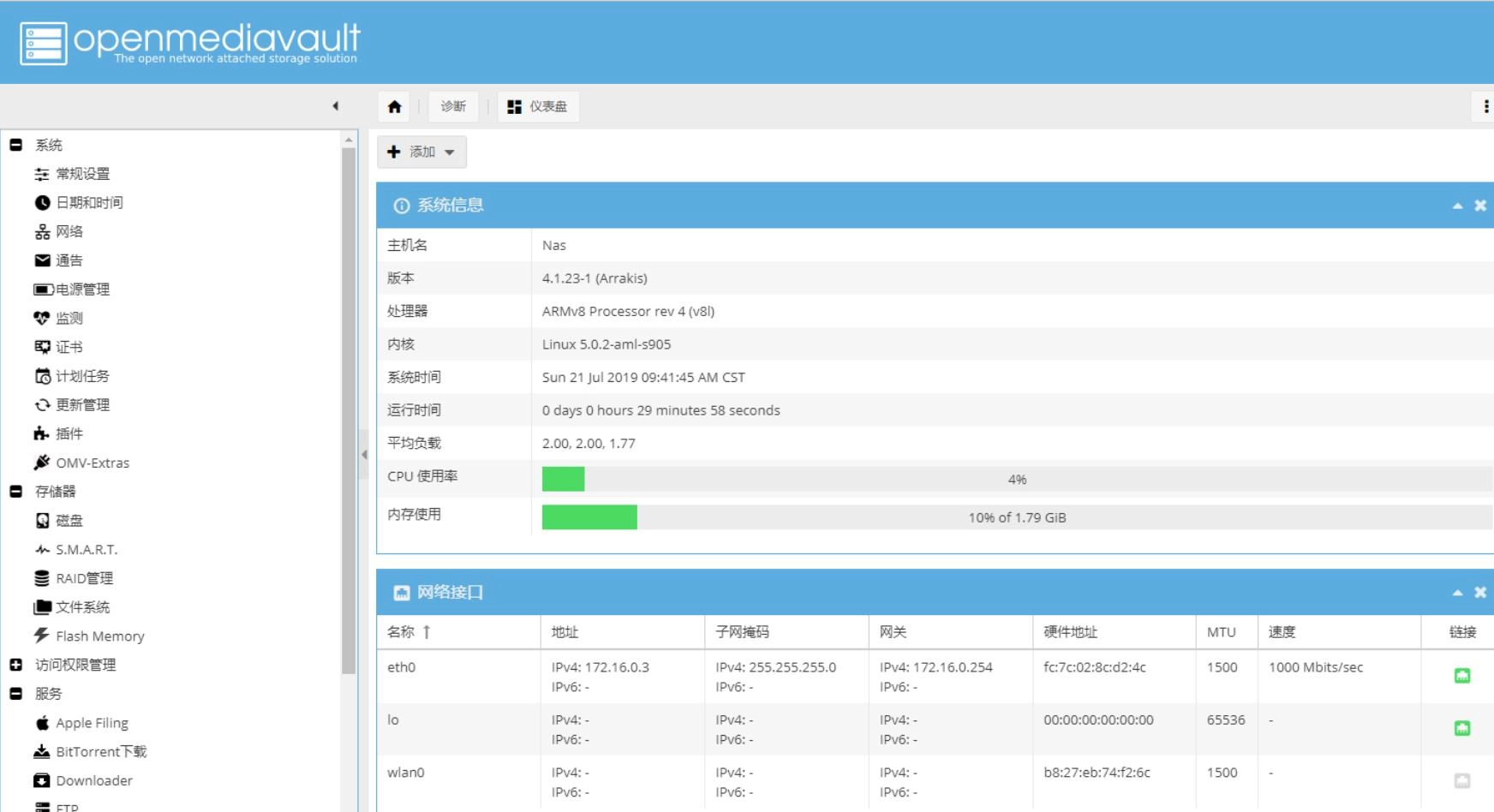This screenshot has height=812, width=1494.
Task: Open the 添加 dropdown button
Action: pos(421,152)
